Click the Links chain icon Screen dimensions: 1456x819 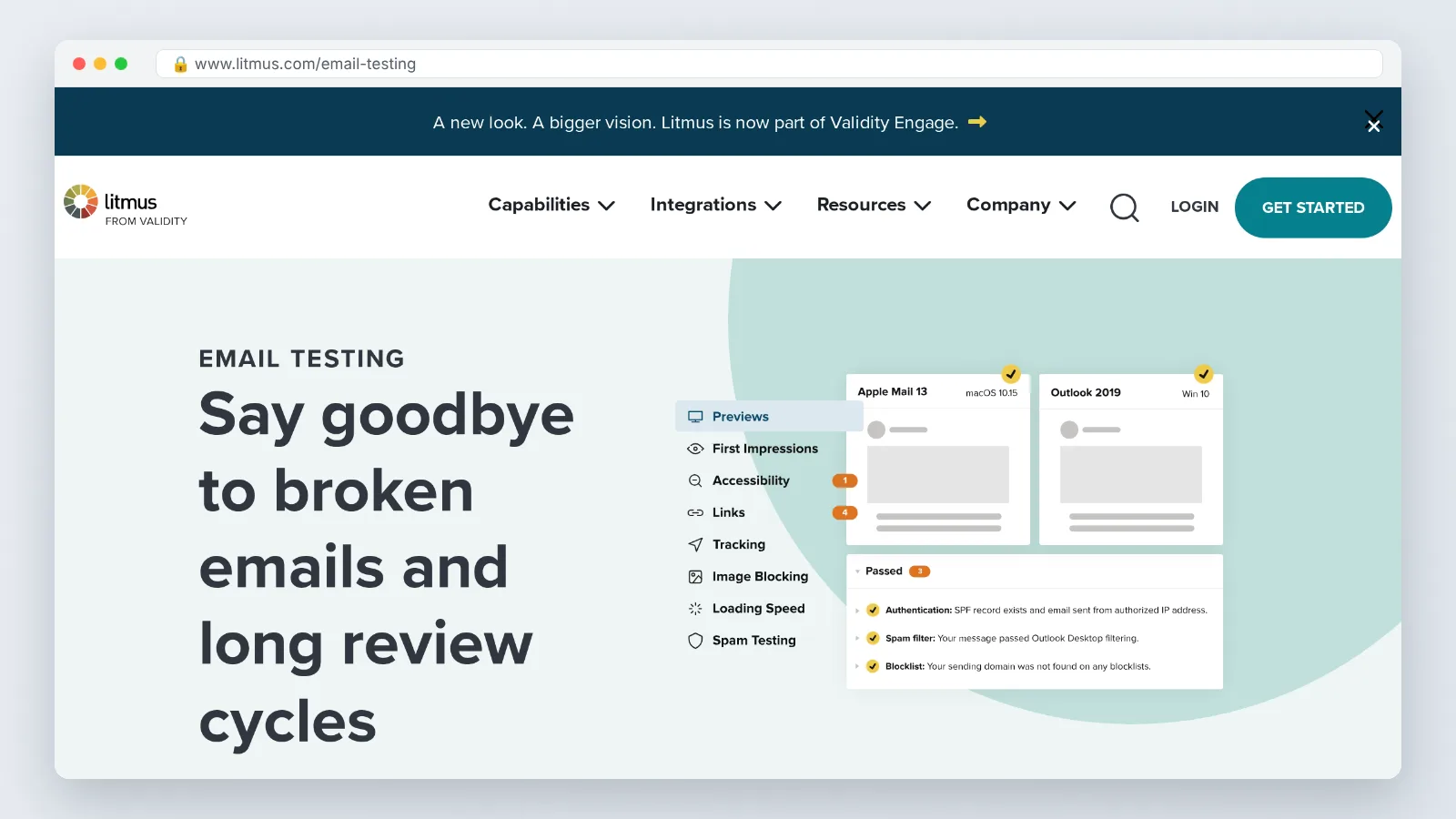point(695,512)
